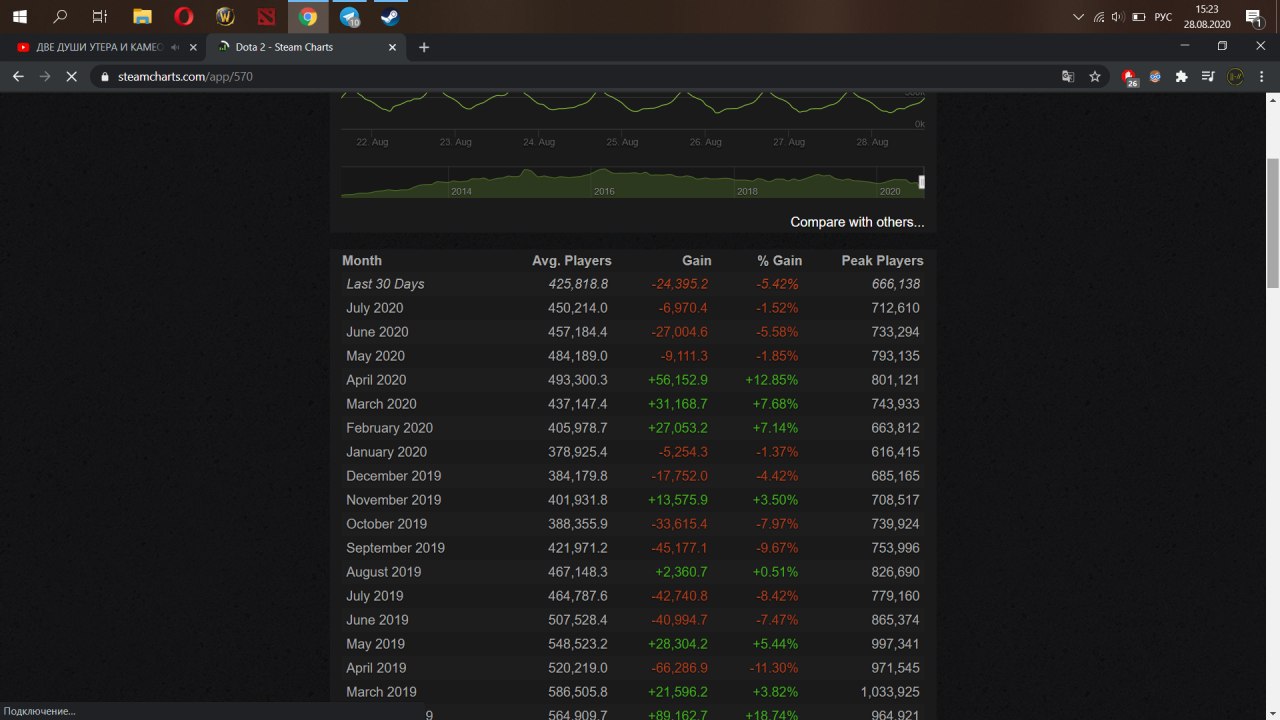Select the Last 30 Days row label
This screenshot has height=720, width=1280.
(385, 284)
